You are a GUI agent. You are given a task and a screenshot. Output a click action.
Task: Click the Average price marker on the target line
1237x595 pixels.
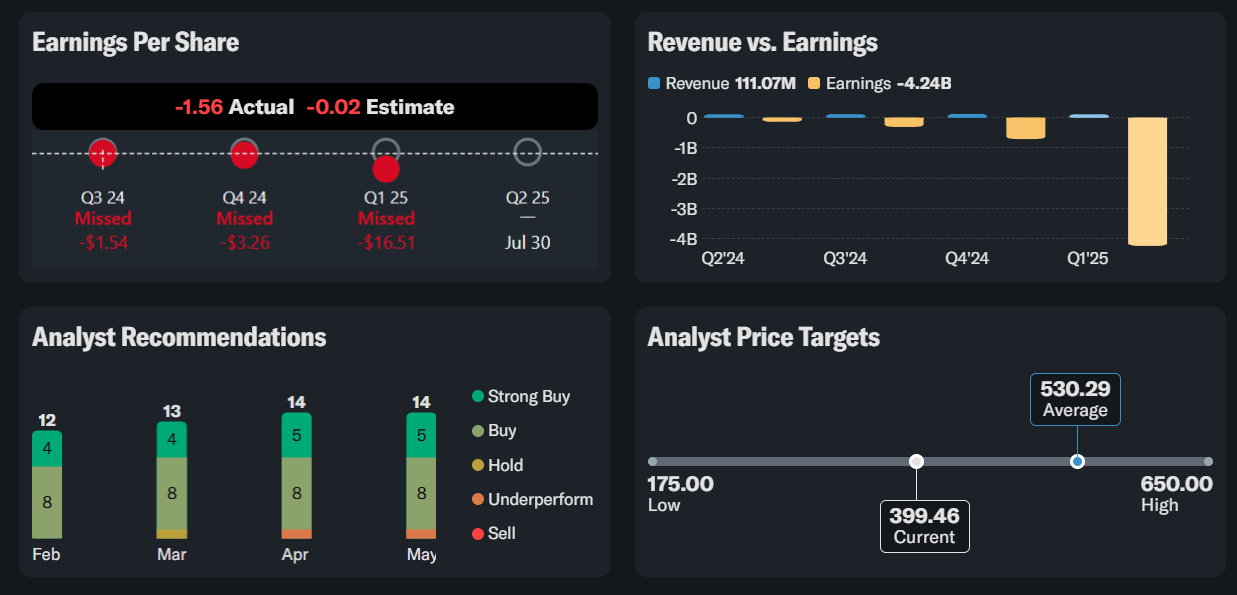[x=1077, y=461]
